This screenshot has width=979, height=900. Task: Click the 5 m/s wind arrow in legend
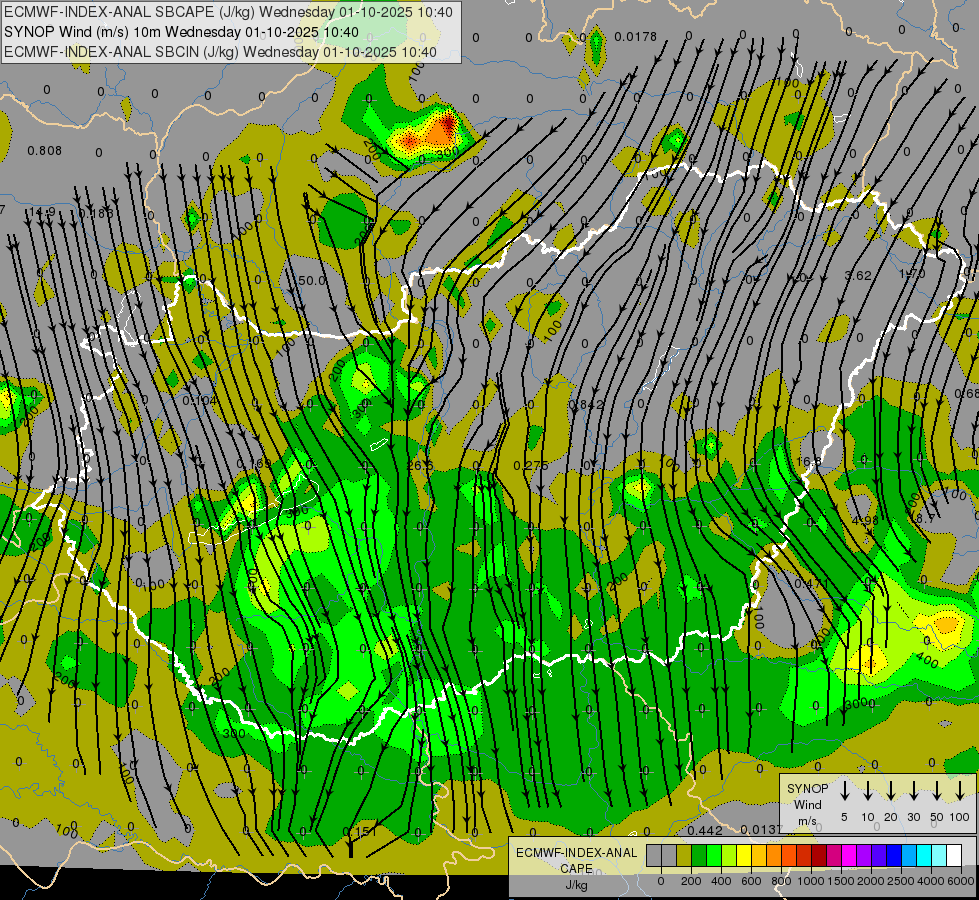(x=845, y=791)
